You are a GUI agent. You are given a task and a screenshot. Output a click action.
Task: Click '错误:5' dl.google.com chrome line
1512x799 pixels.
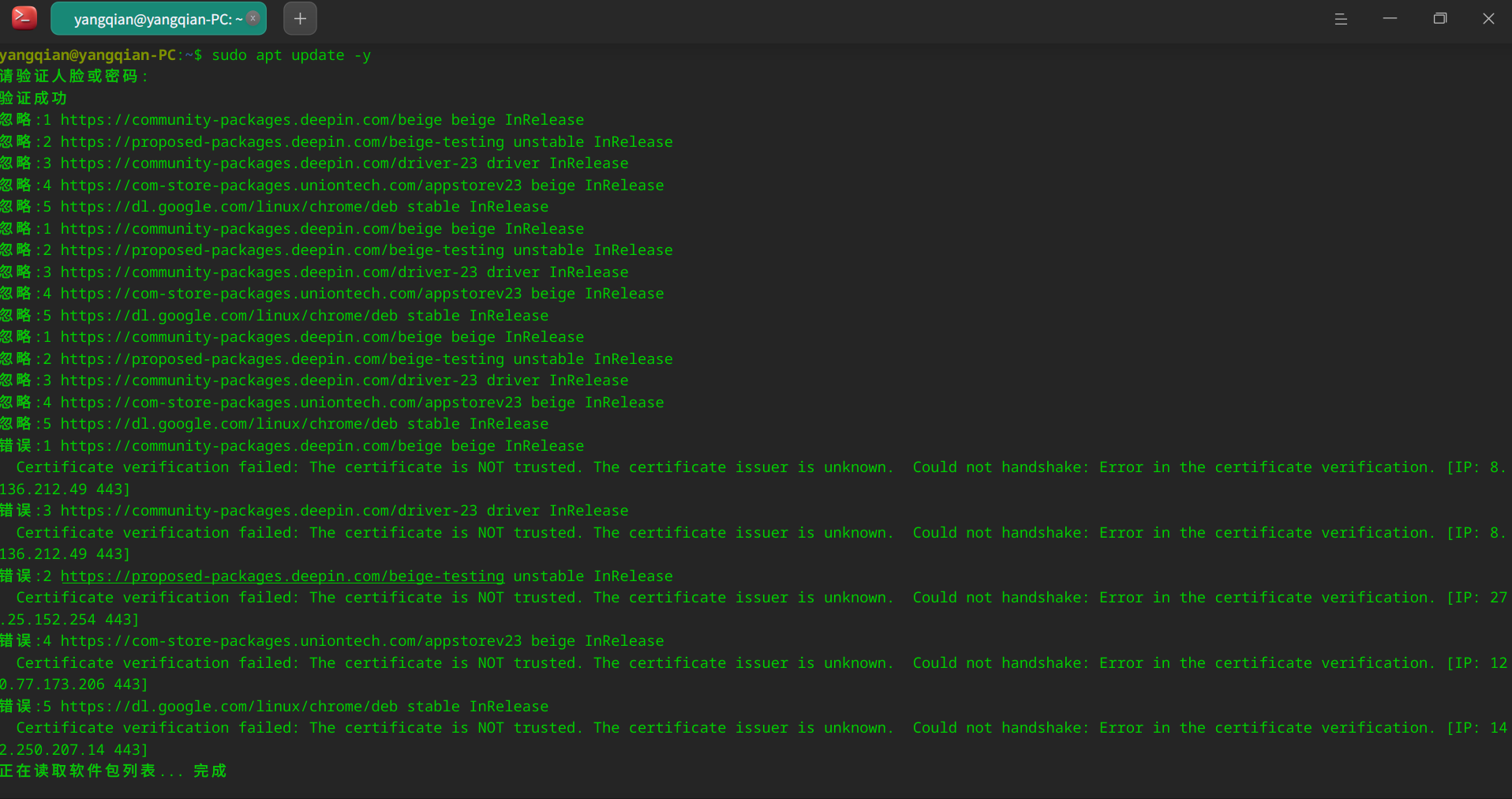coord(275,707)
